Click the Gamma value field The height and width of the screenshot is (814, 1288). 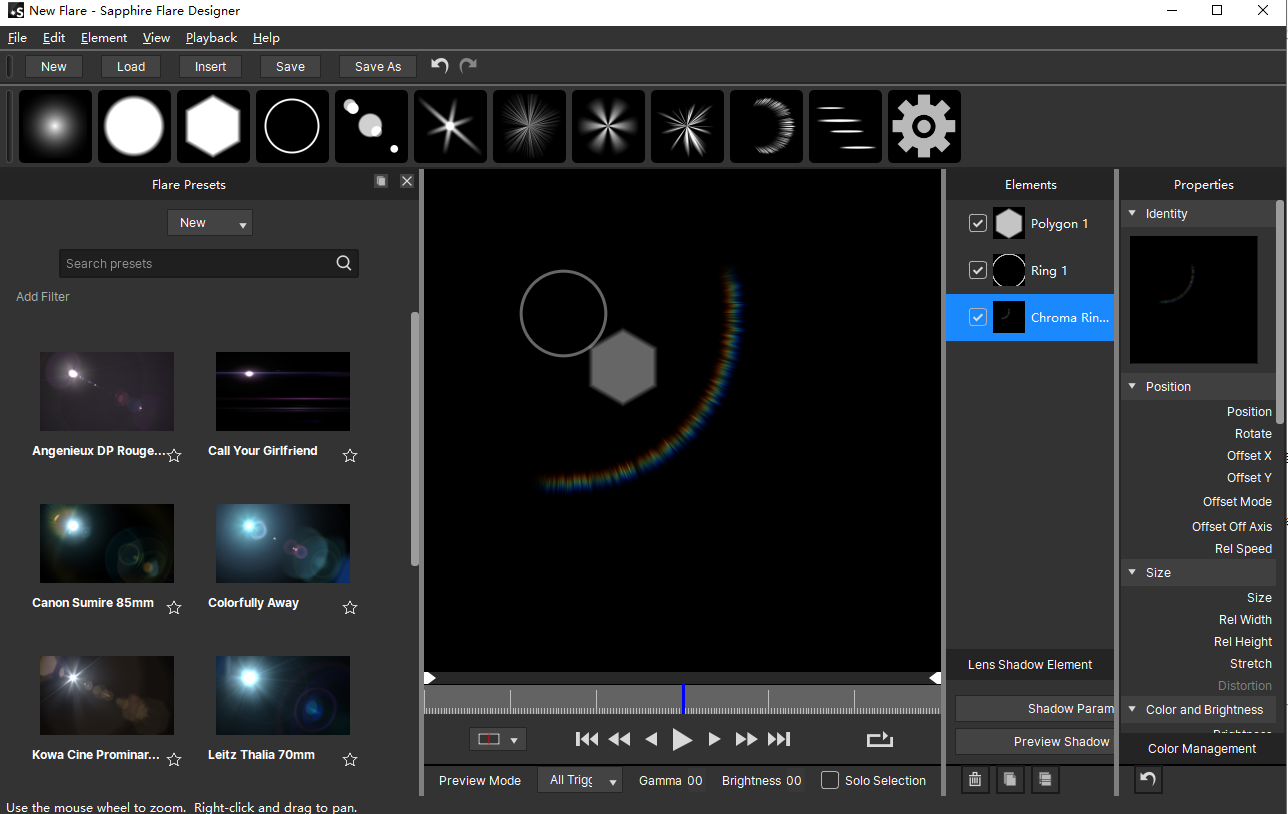(x=694, y=780)
